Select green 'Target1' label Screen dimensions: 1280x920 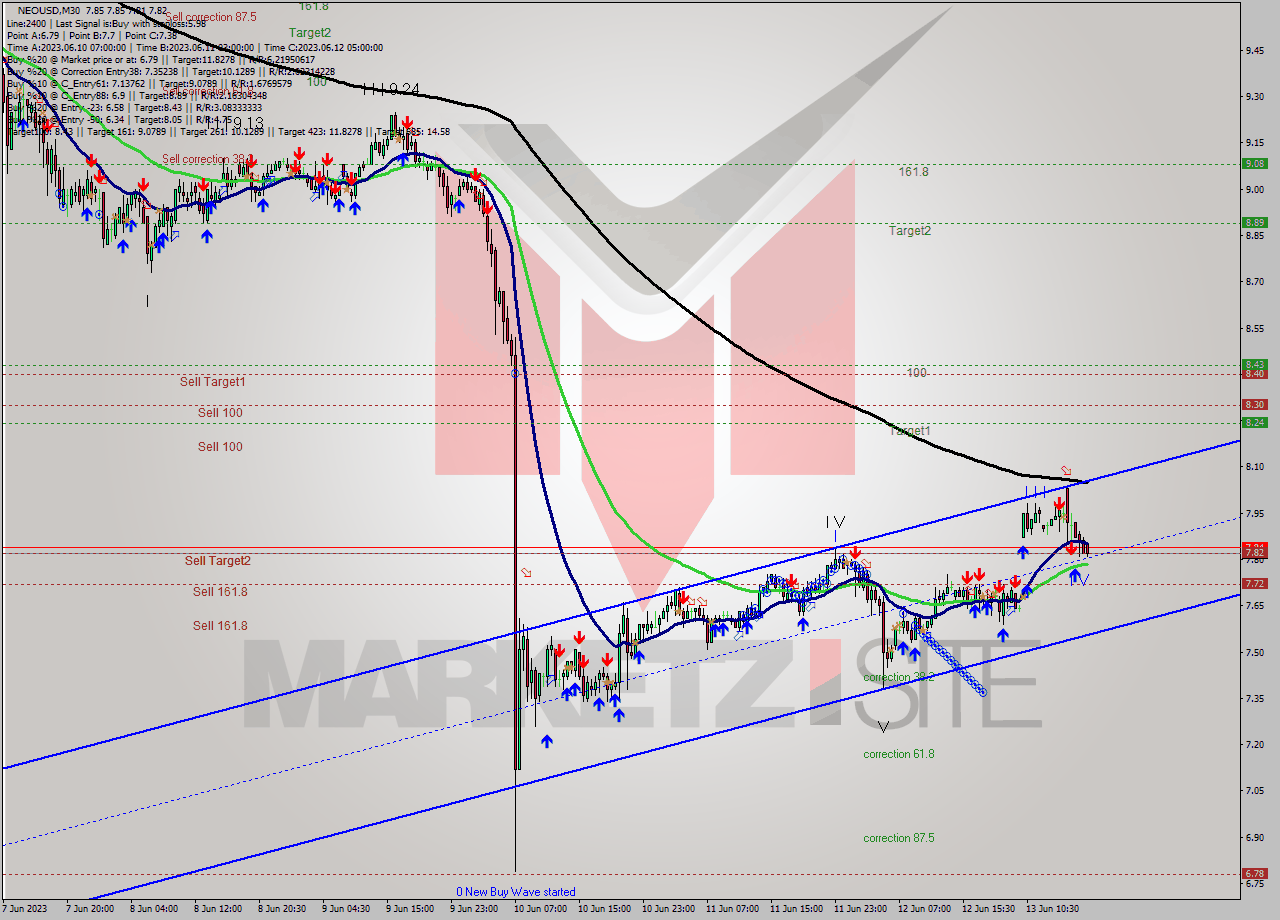910,430
